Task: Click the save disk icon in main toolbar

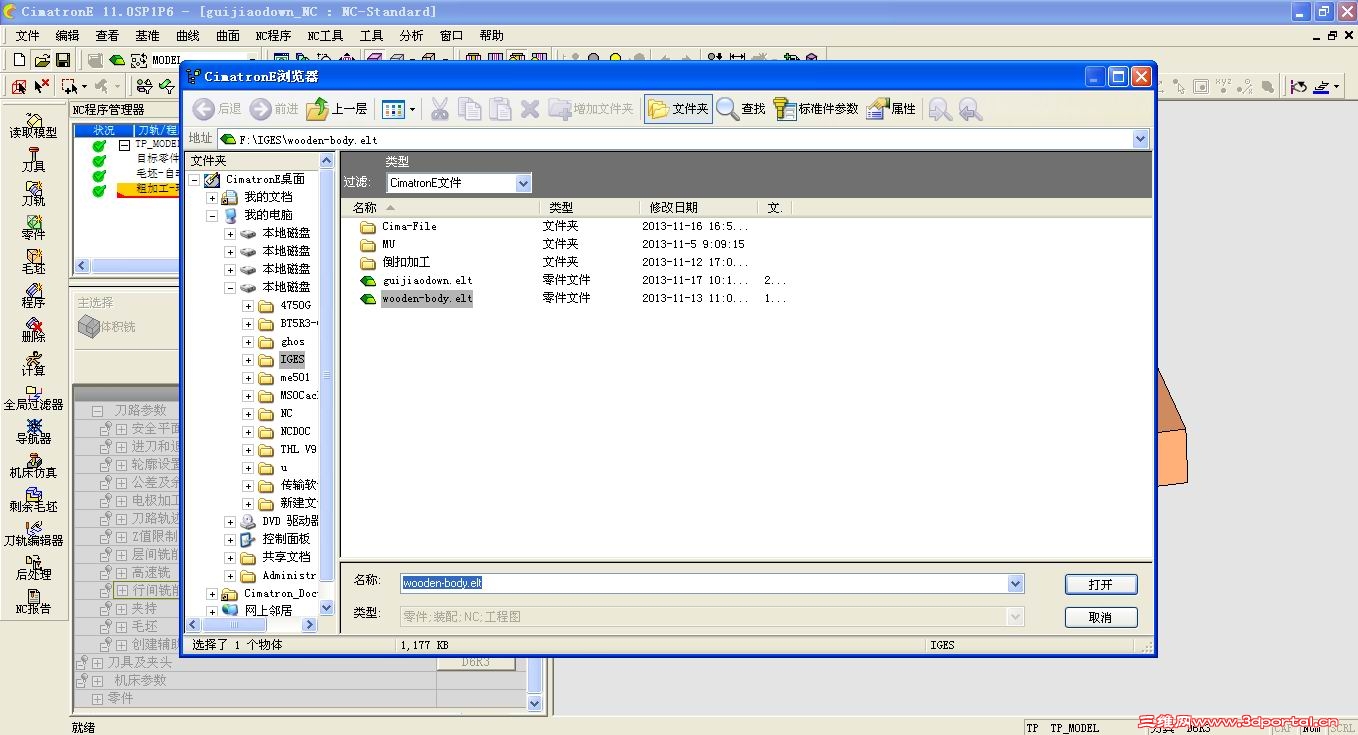Action: coord(62,61)
